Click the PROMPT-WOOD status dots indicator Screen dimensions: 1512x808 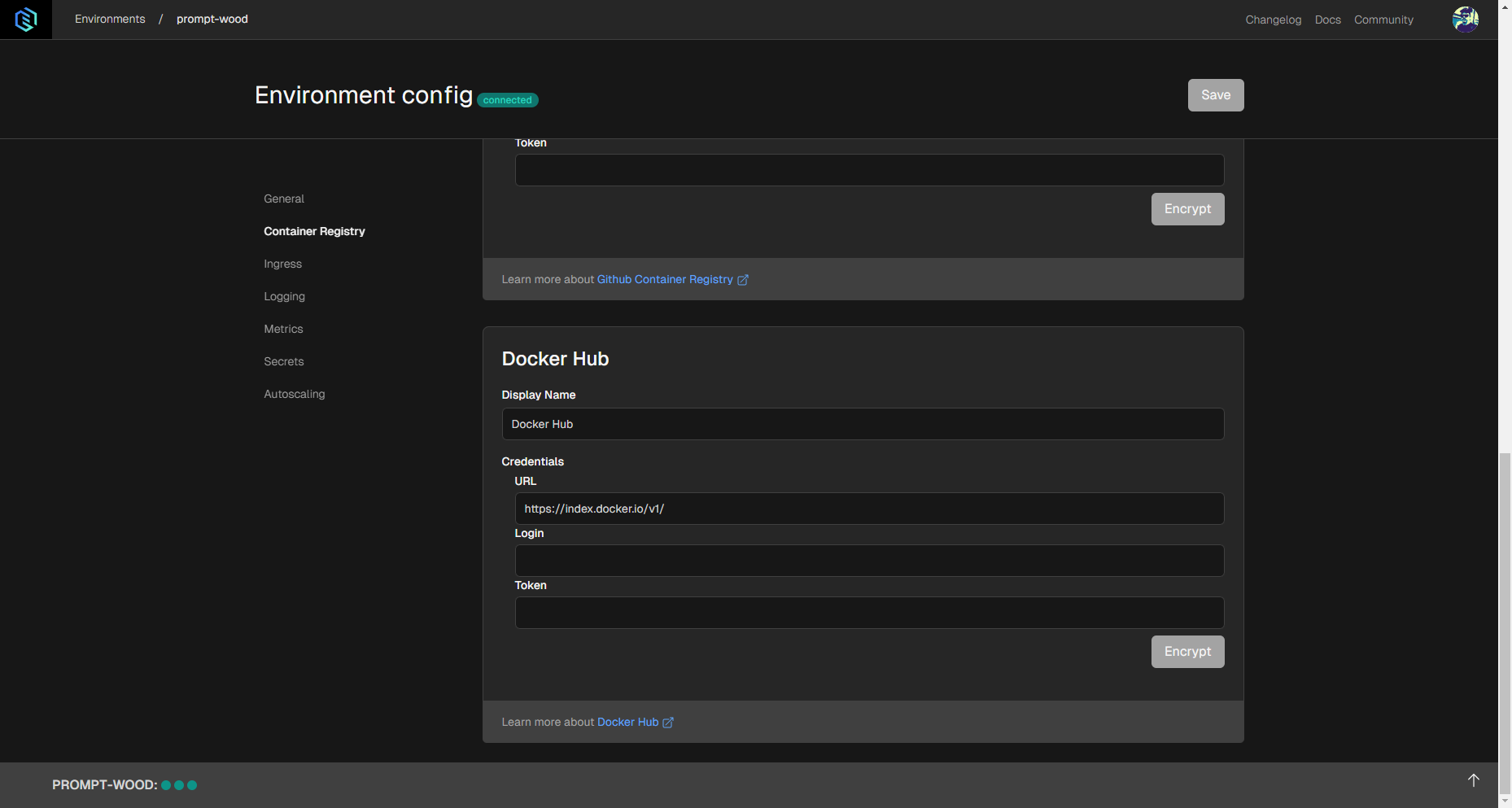point(179,785)
